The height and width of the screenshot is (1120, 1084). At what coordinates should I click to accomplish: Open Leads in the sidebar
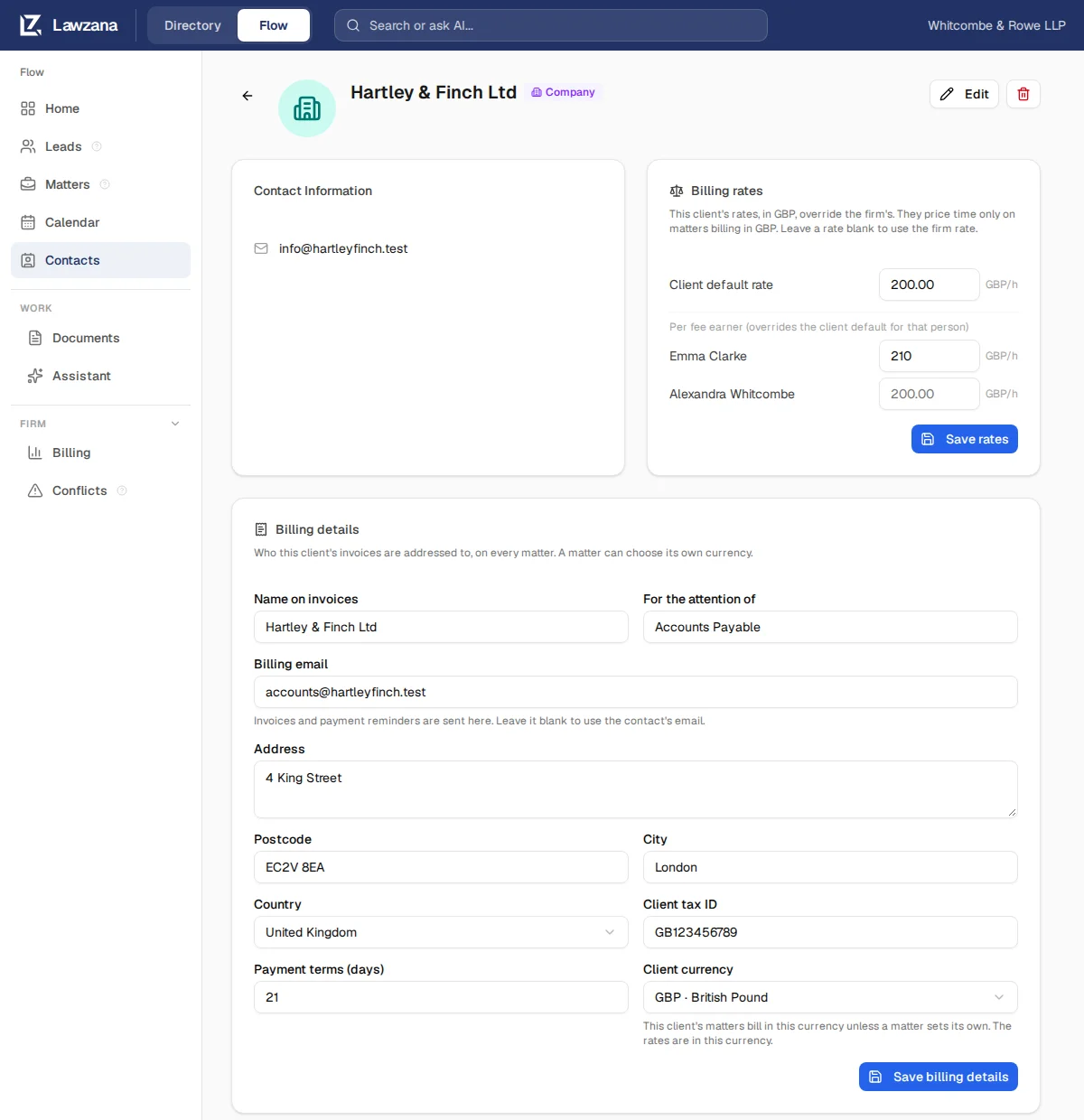point(100,146)
